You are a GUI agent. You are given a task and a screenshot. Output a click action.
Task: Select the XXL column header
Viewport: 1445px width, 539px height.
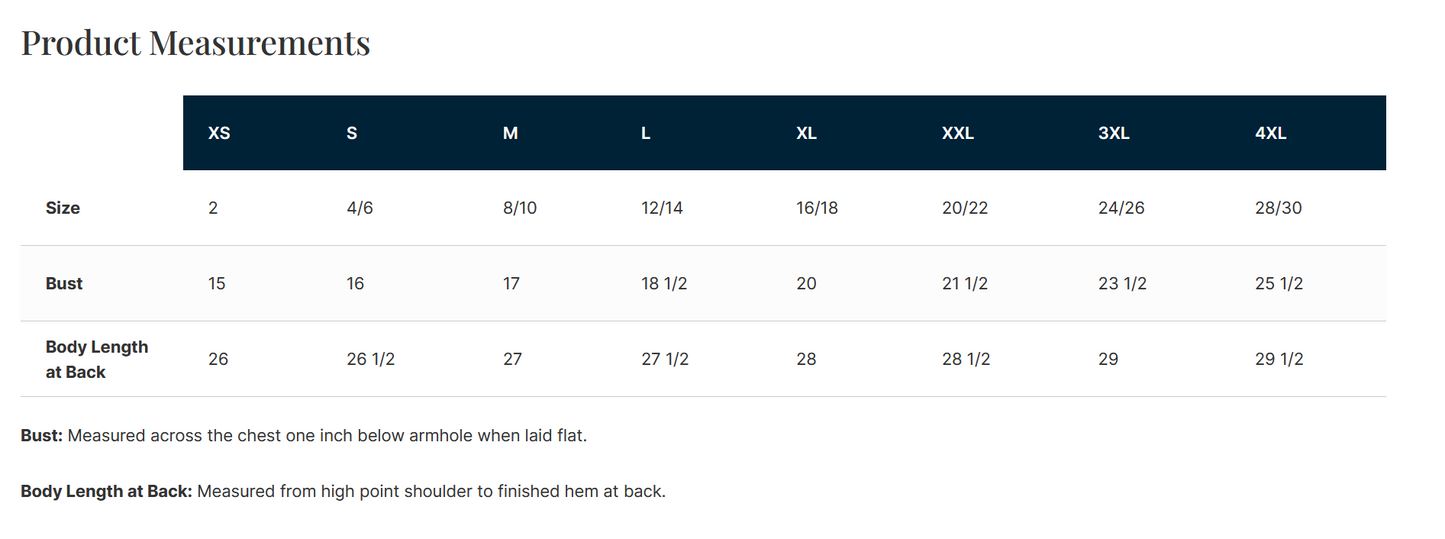[958, 133]
